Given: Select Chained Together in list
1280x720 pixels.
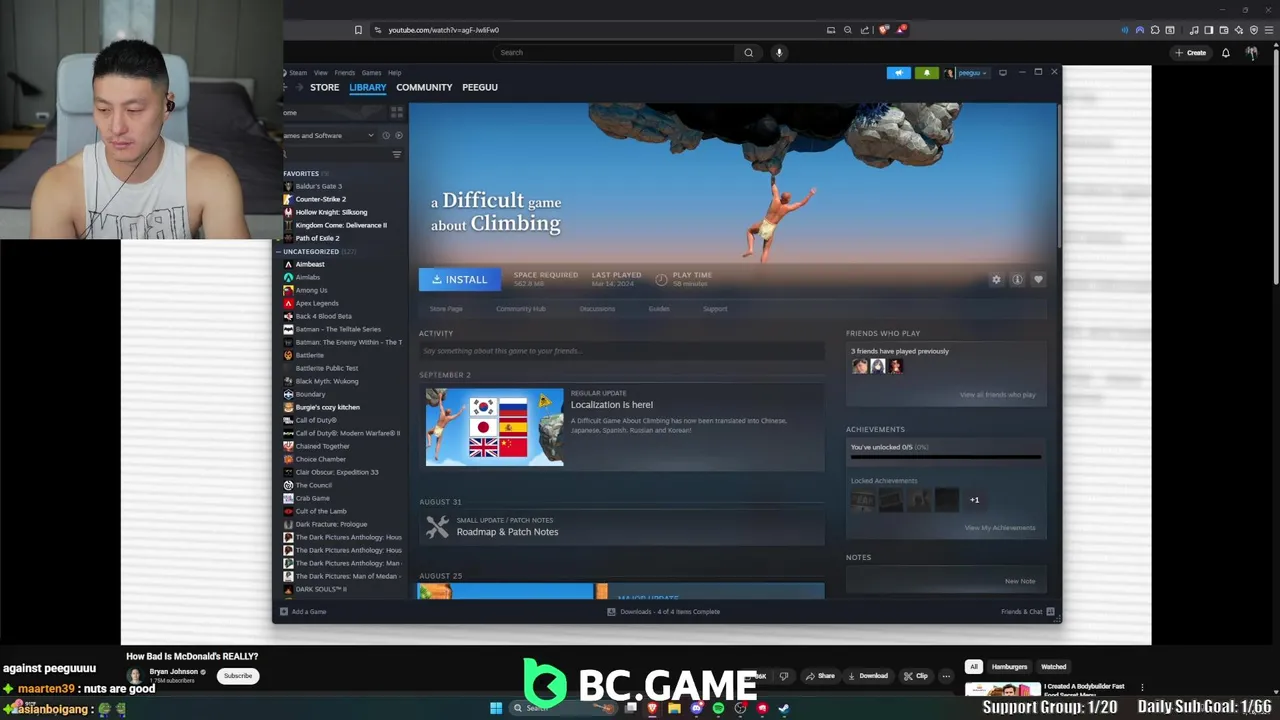Looking at the screenshot, I should tap(322, 446).
